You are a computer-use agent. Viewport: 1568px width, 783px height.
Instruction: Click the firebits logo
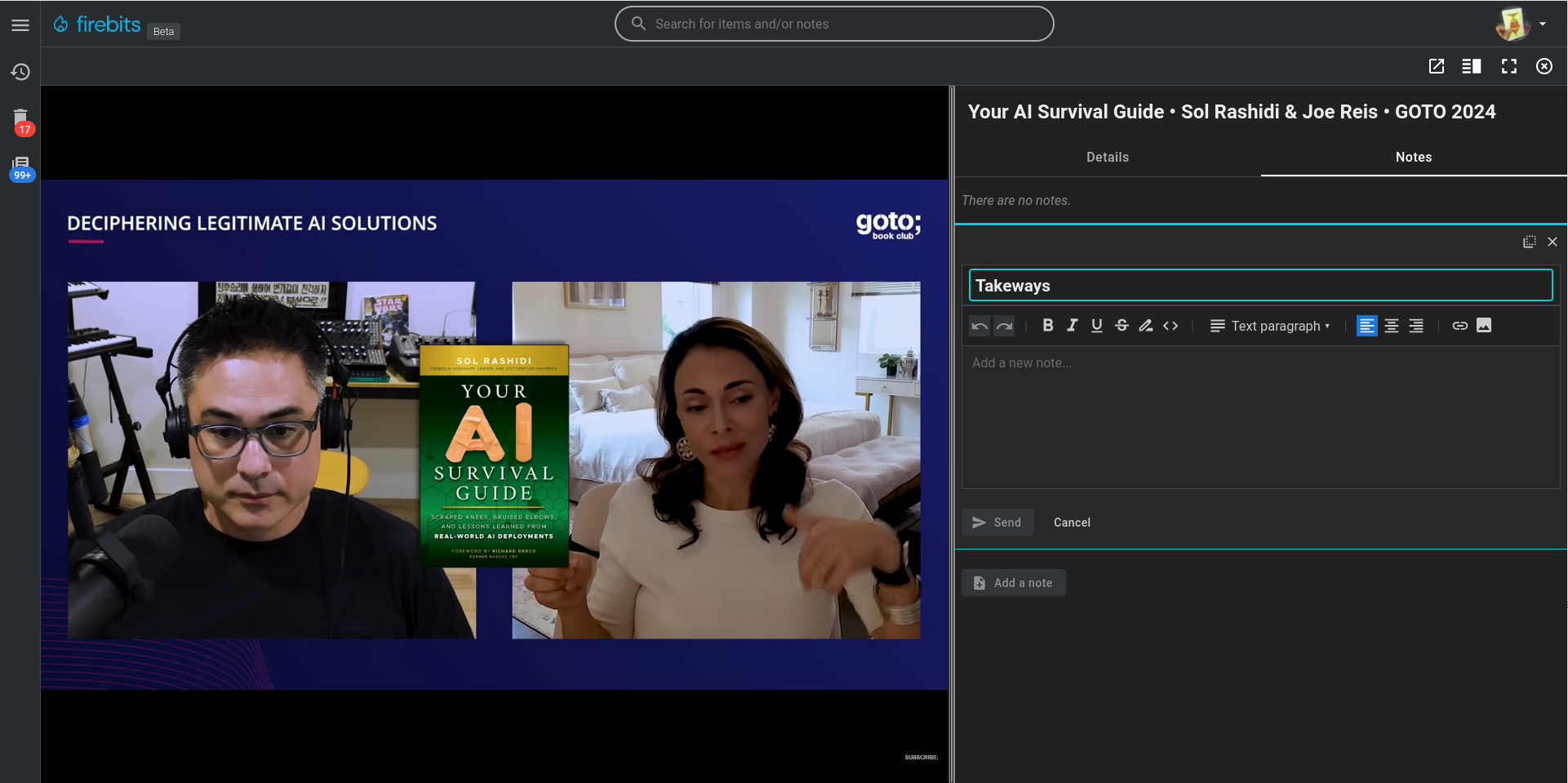click(97, 24)
